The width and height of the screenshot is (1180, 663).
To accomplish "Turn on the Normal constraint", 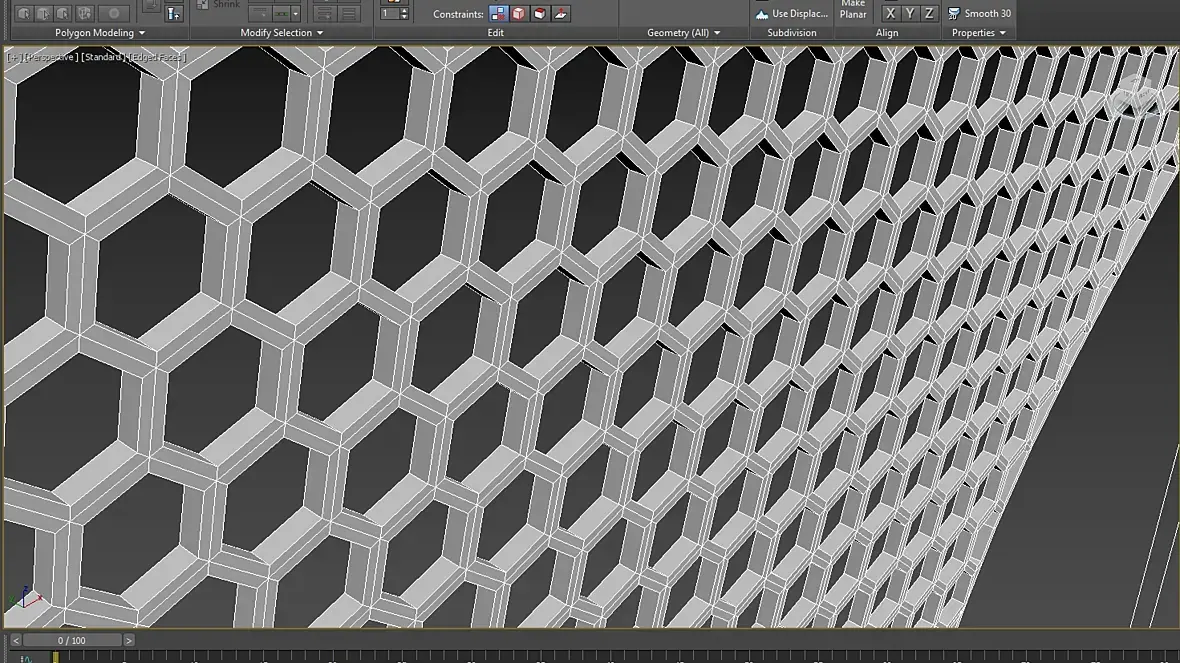I will (x=562, y=14).
